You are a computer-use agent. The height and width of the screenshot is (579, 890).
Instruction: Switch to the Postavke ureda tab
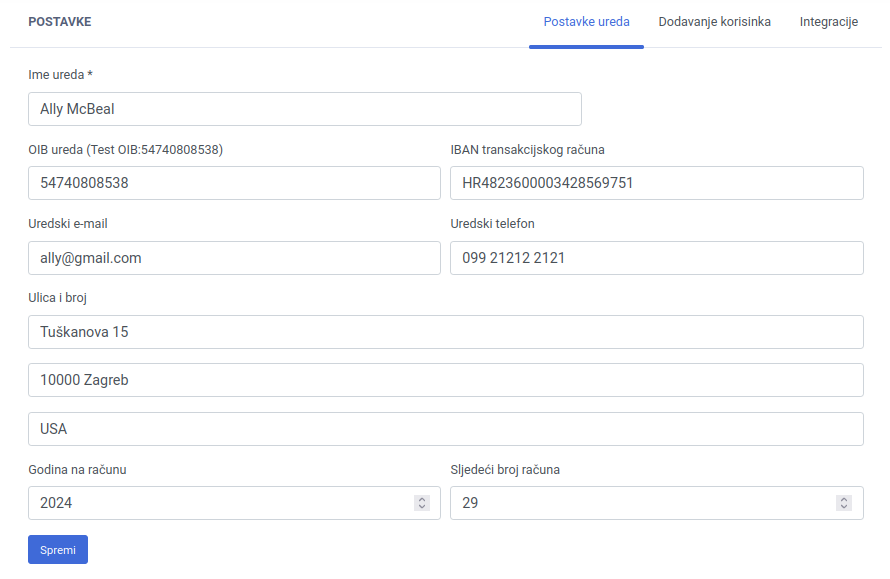click(586, 22)
